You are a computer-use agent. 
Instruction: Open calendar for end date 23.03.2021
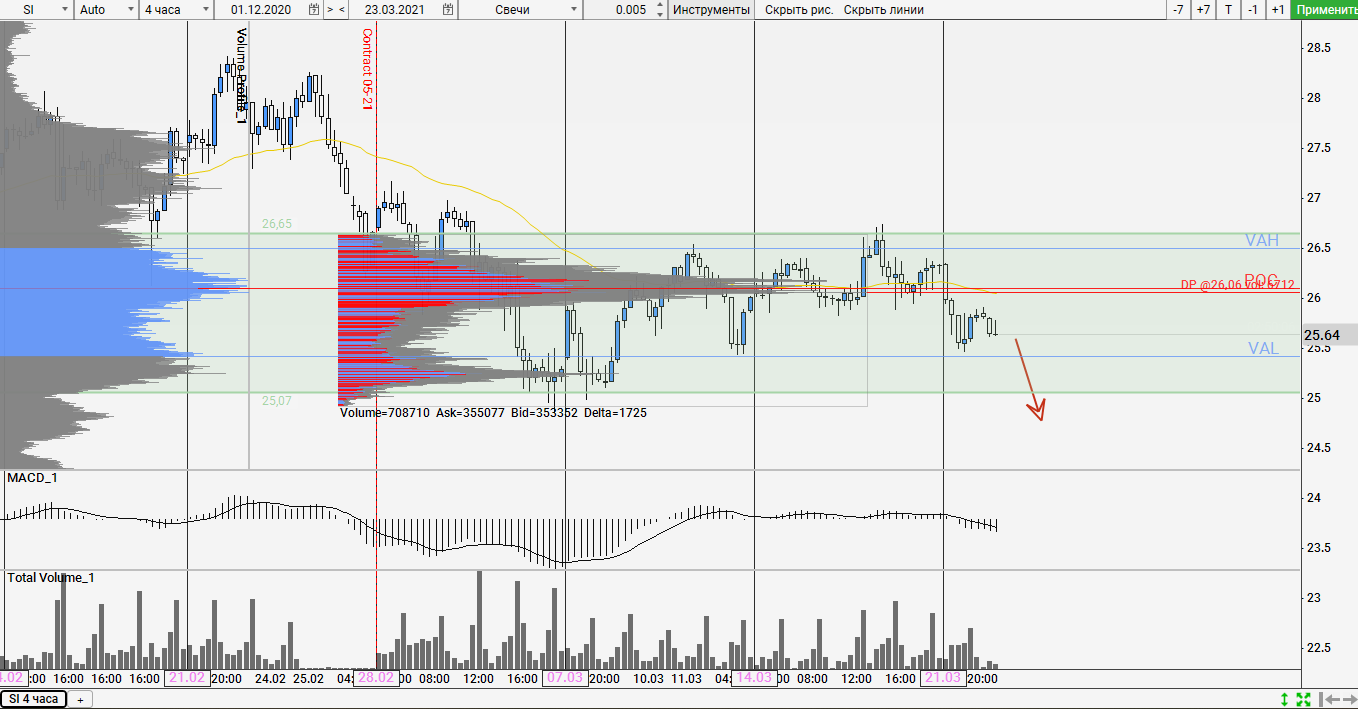coord(449,10)
